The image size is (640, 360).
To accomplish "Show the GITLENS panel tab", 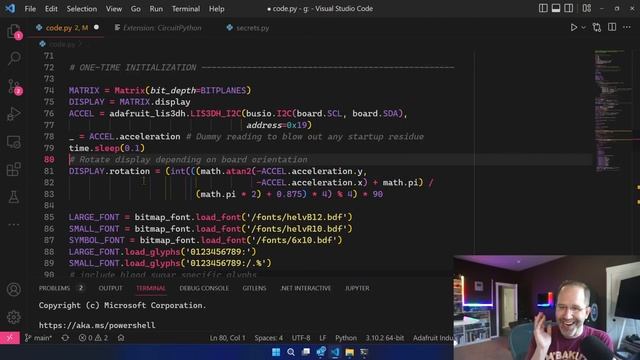I will pos(254,288).
